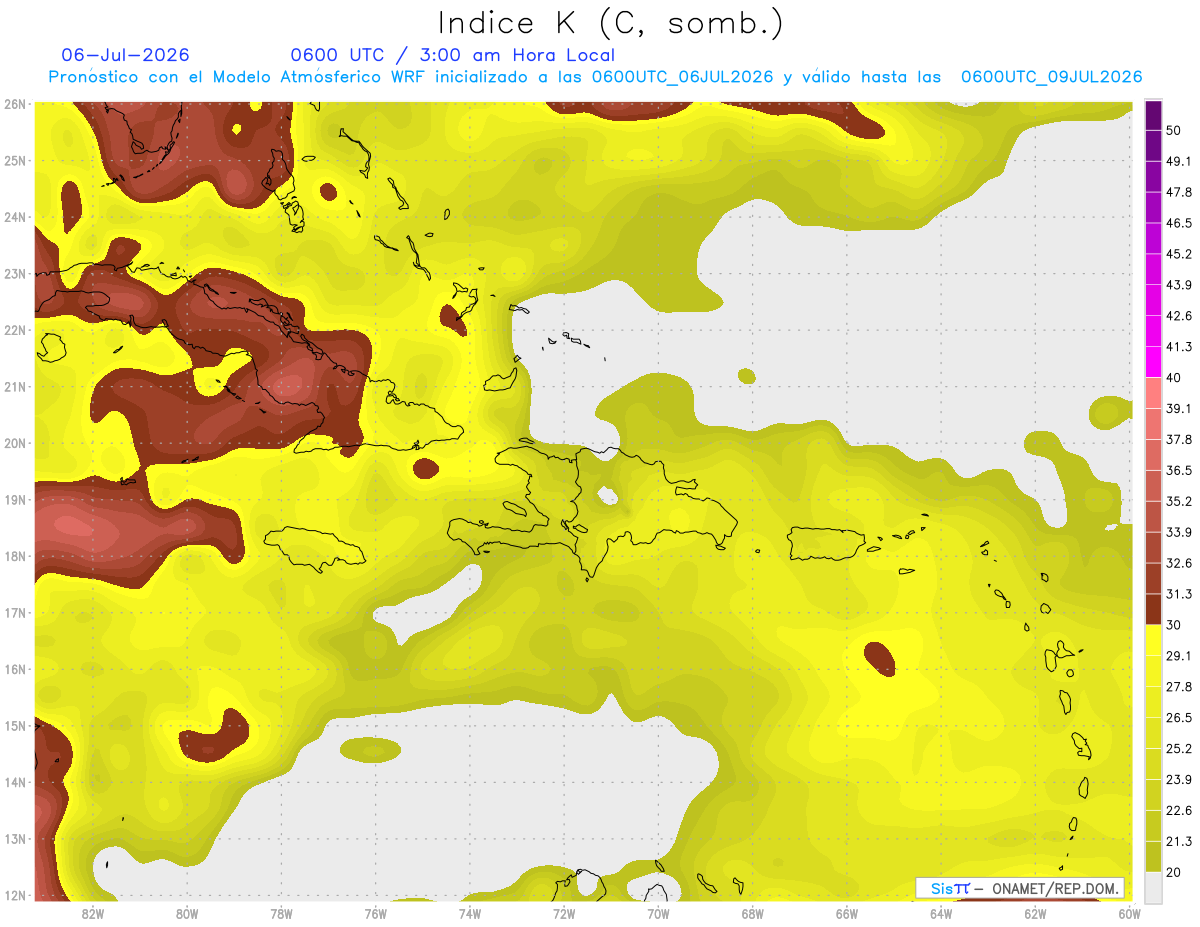Click the Puerto Rico island outline on the map
The width and height of the screenshot is (1200, 927).
(826, 544)
